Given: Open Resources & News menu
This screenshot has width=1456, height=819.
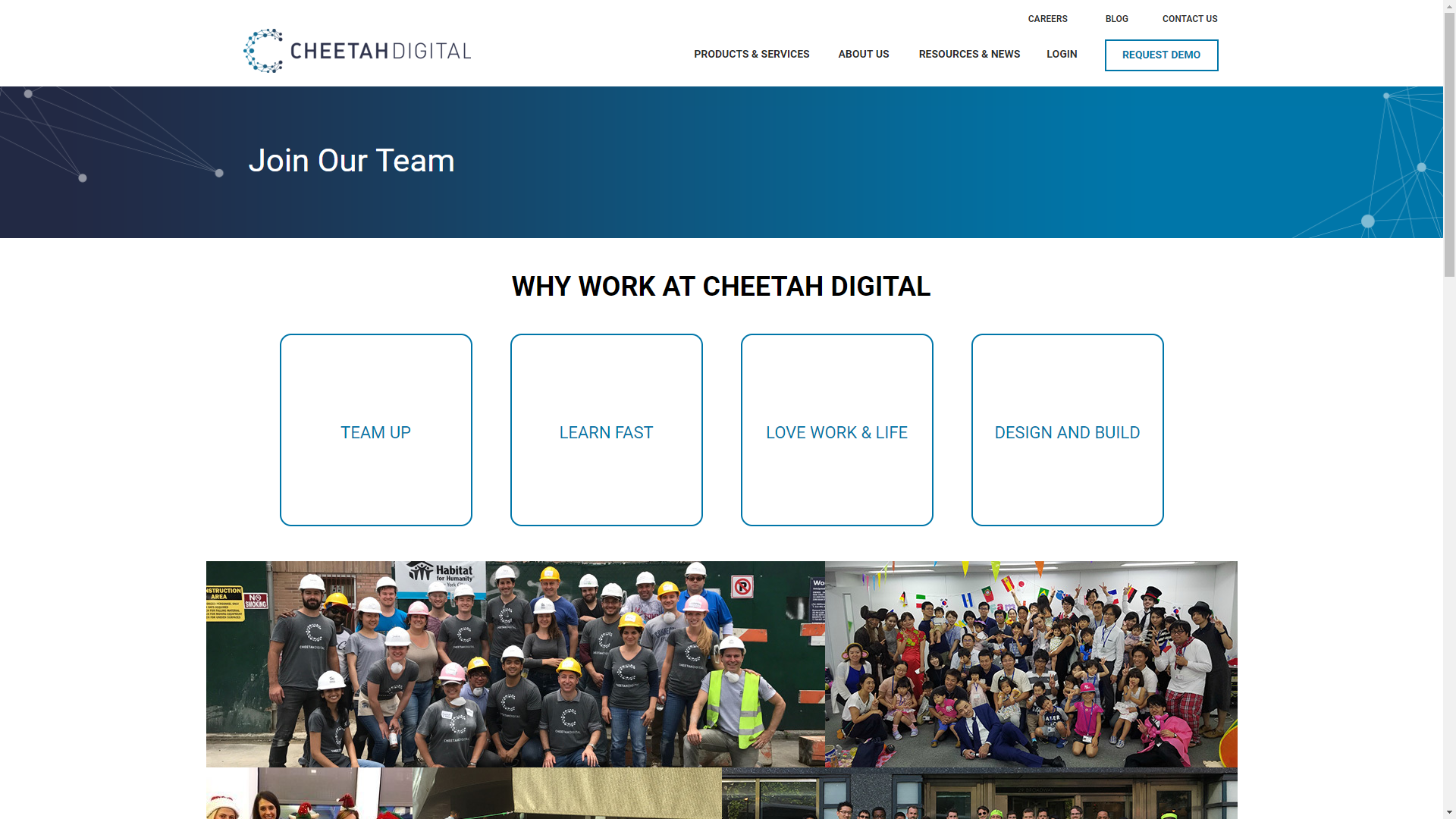Looking at the screenshot, I should 969,55.
